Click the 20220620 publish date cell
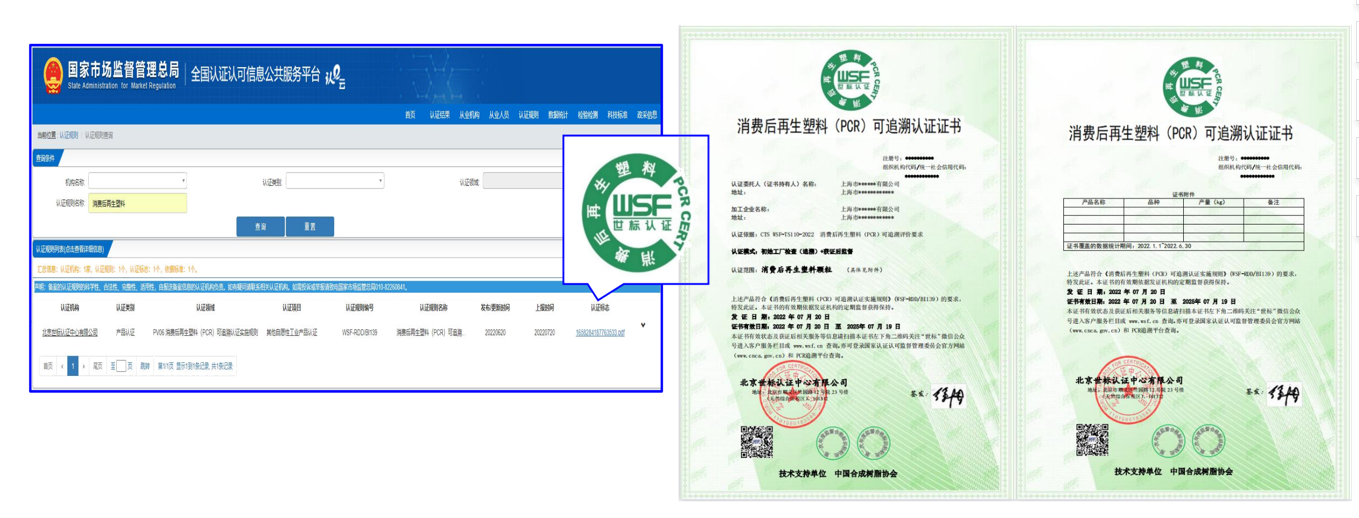 pos(494,333)
